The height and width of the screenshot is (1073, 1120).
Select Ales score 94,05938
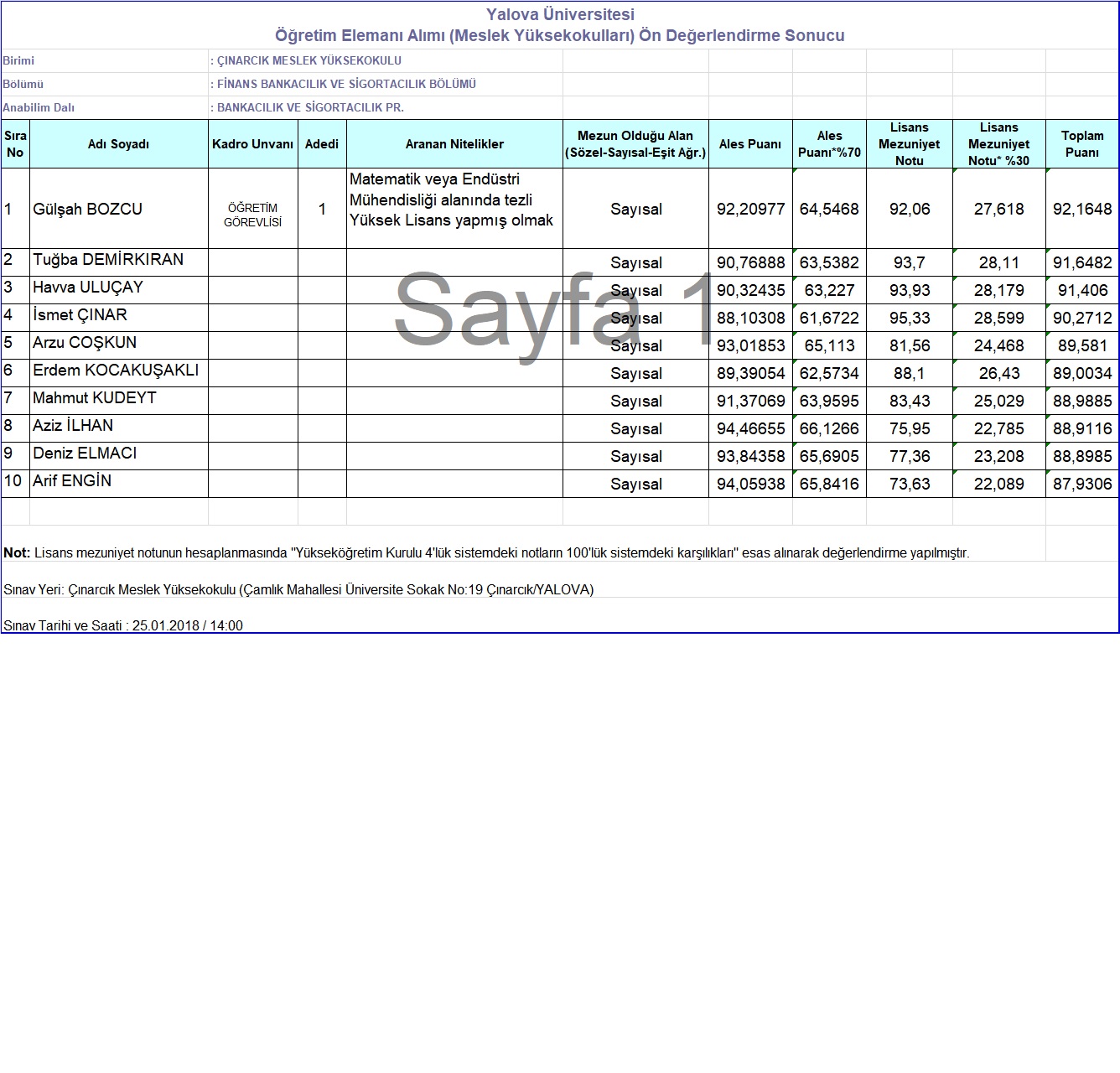point(751,484)
